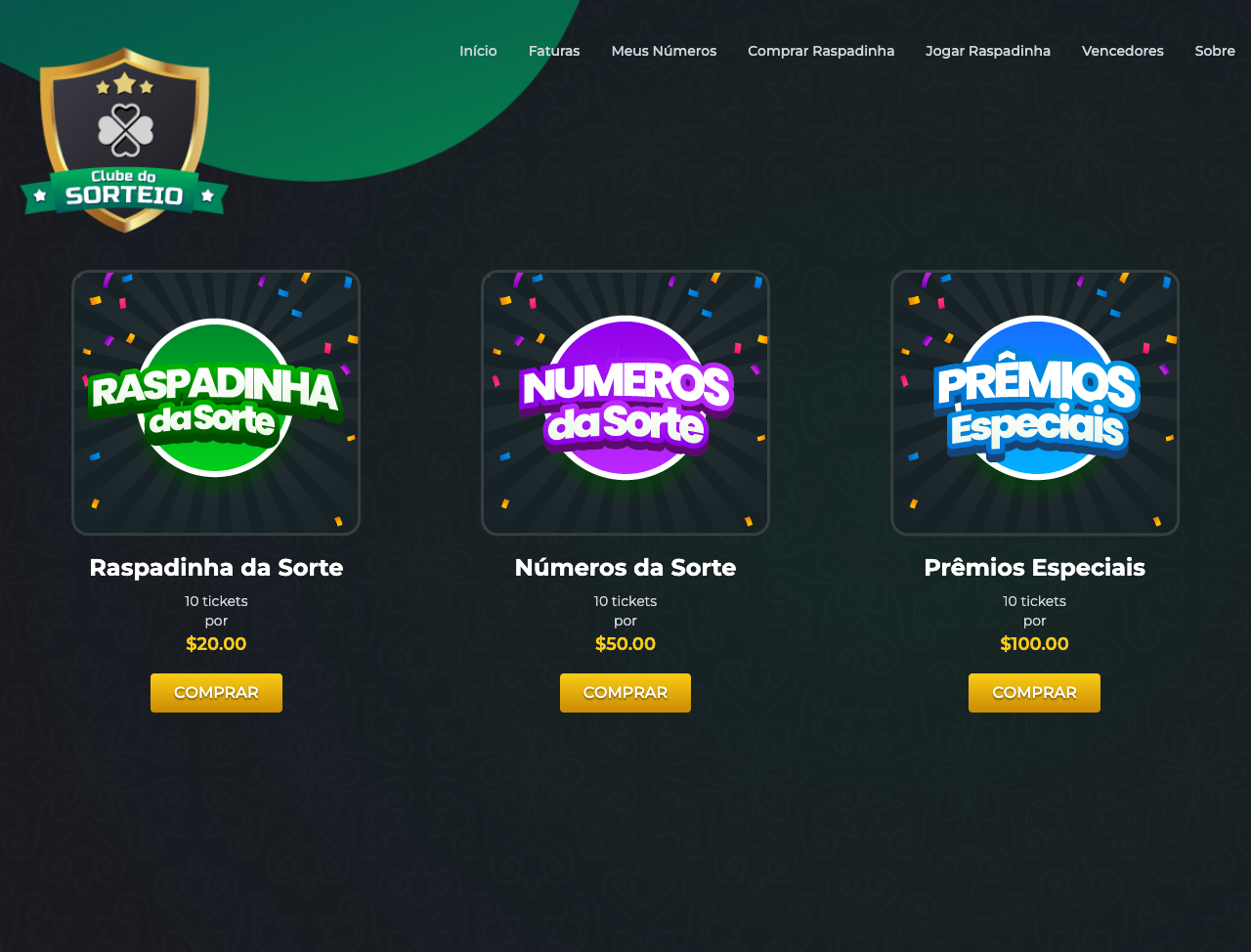This screenshot has height=952, width=1251.
Task: Open Meus Números in the navigation
Action: point(664,51)
